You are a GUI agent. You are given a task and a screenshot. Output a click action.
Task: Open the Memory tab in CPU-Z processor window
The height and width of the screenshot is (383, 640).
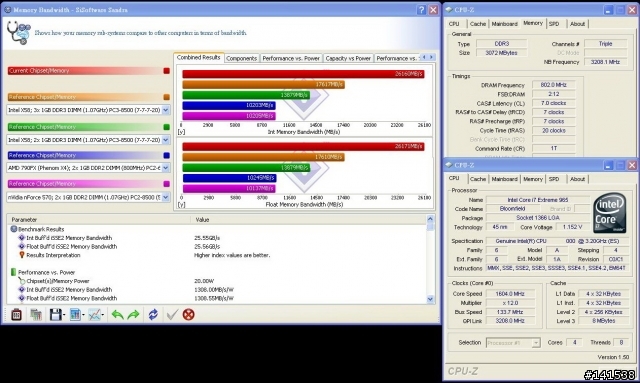pyautogui.click(x=533, y=179)
